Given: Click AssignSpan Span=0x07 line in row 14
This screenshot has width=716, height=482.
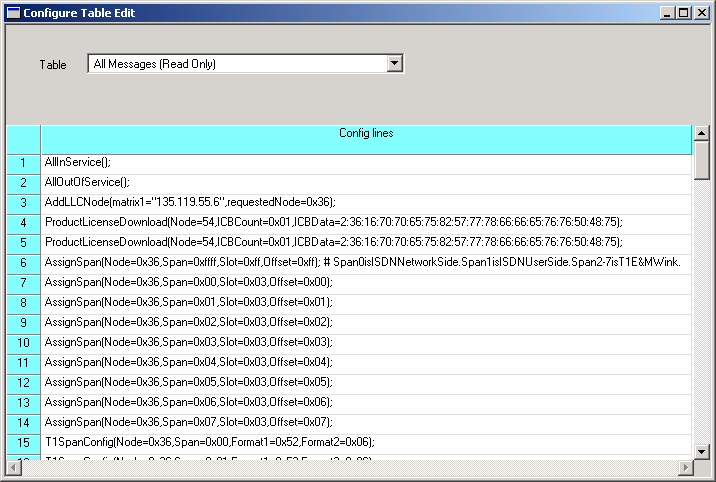Looking at the screenshot, I should (366, 422).
